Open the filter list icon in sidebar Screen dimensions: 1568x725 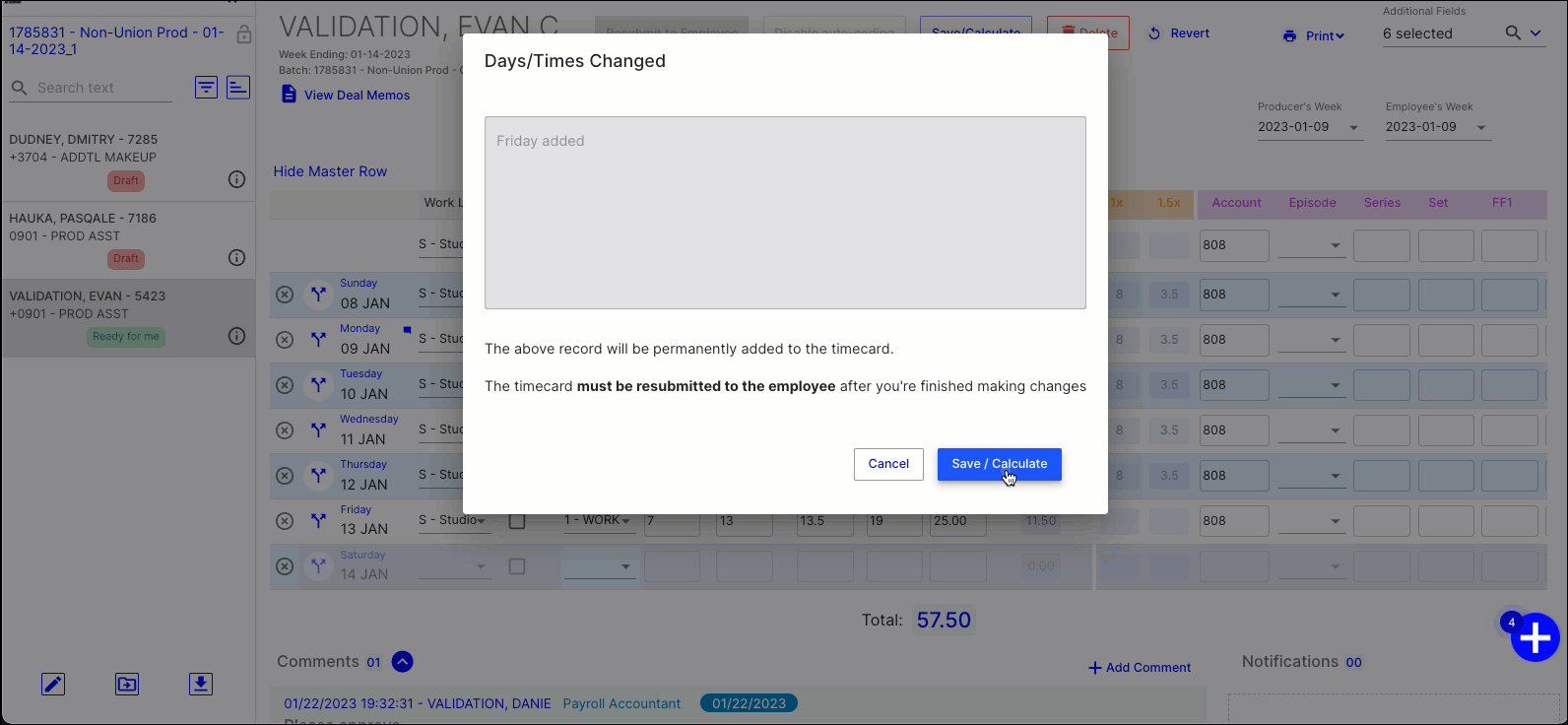coord(206,88)
